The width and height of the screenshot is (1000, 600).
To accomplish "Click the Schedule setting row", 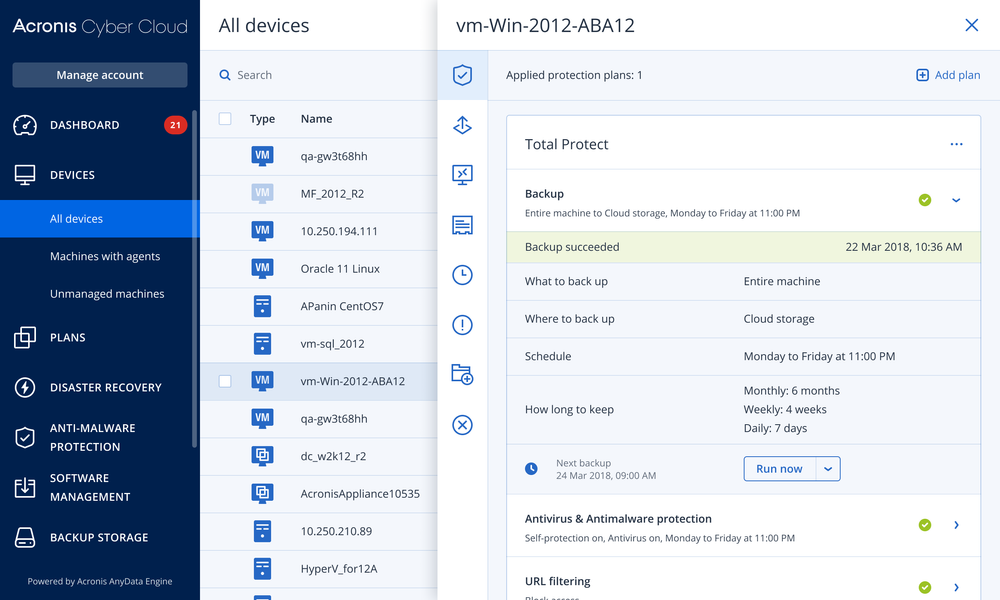I will 743,356.
